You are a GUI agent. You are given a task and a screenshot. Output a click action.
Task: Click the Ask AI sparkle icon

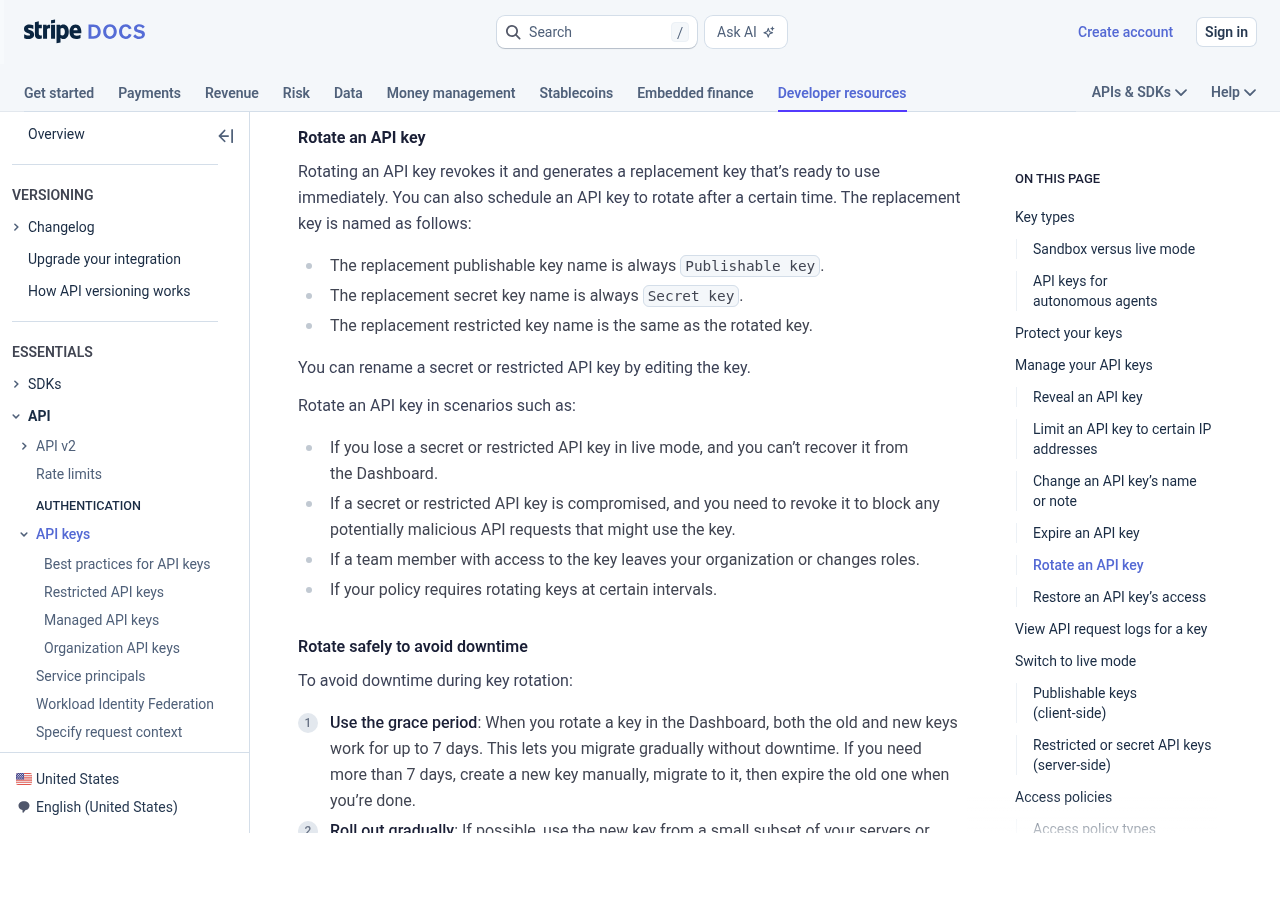click(769, 32)
